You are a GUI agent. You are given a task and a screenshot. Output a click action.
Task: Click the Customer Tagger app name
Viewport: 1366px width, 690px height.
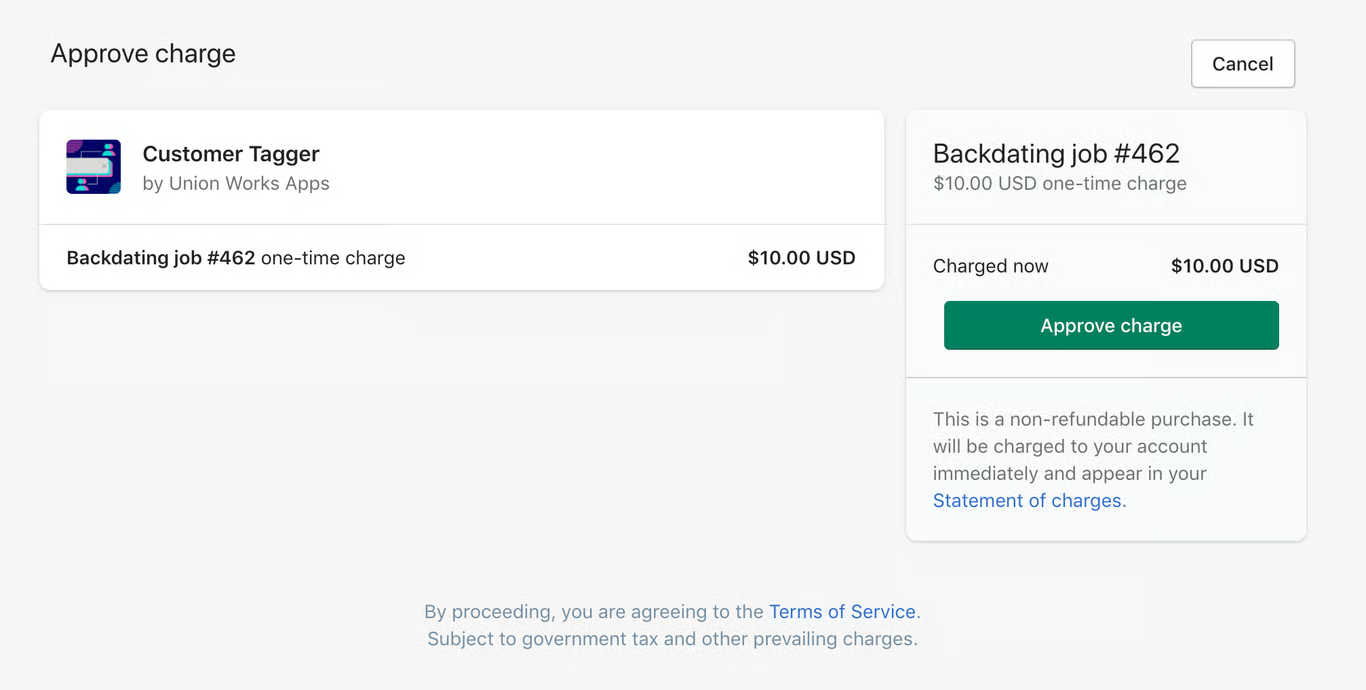pos(231,154)
